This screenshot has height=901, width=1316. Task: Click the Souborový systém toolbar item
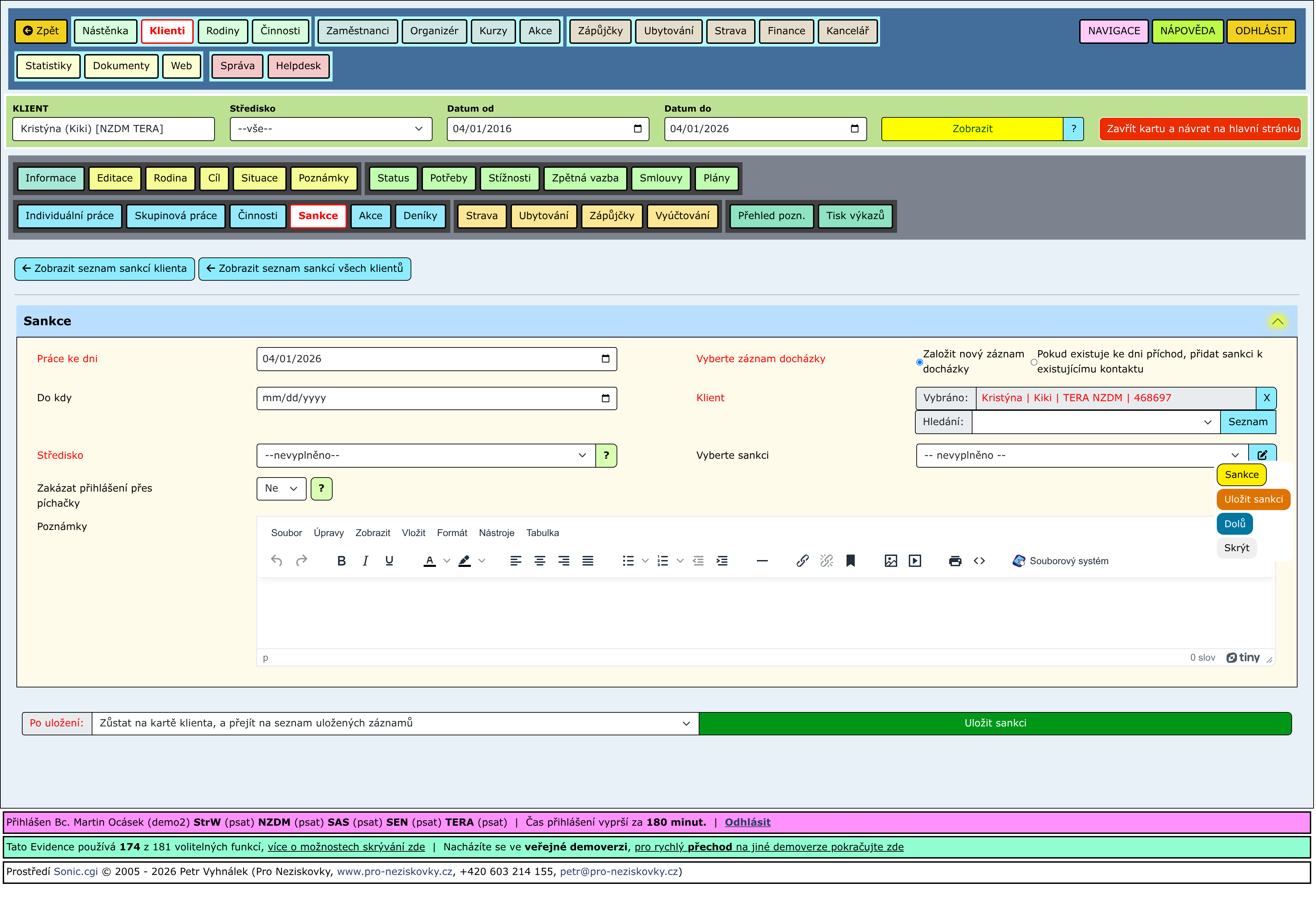[1060, 561]
